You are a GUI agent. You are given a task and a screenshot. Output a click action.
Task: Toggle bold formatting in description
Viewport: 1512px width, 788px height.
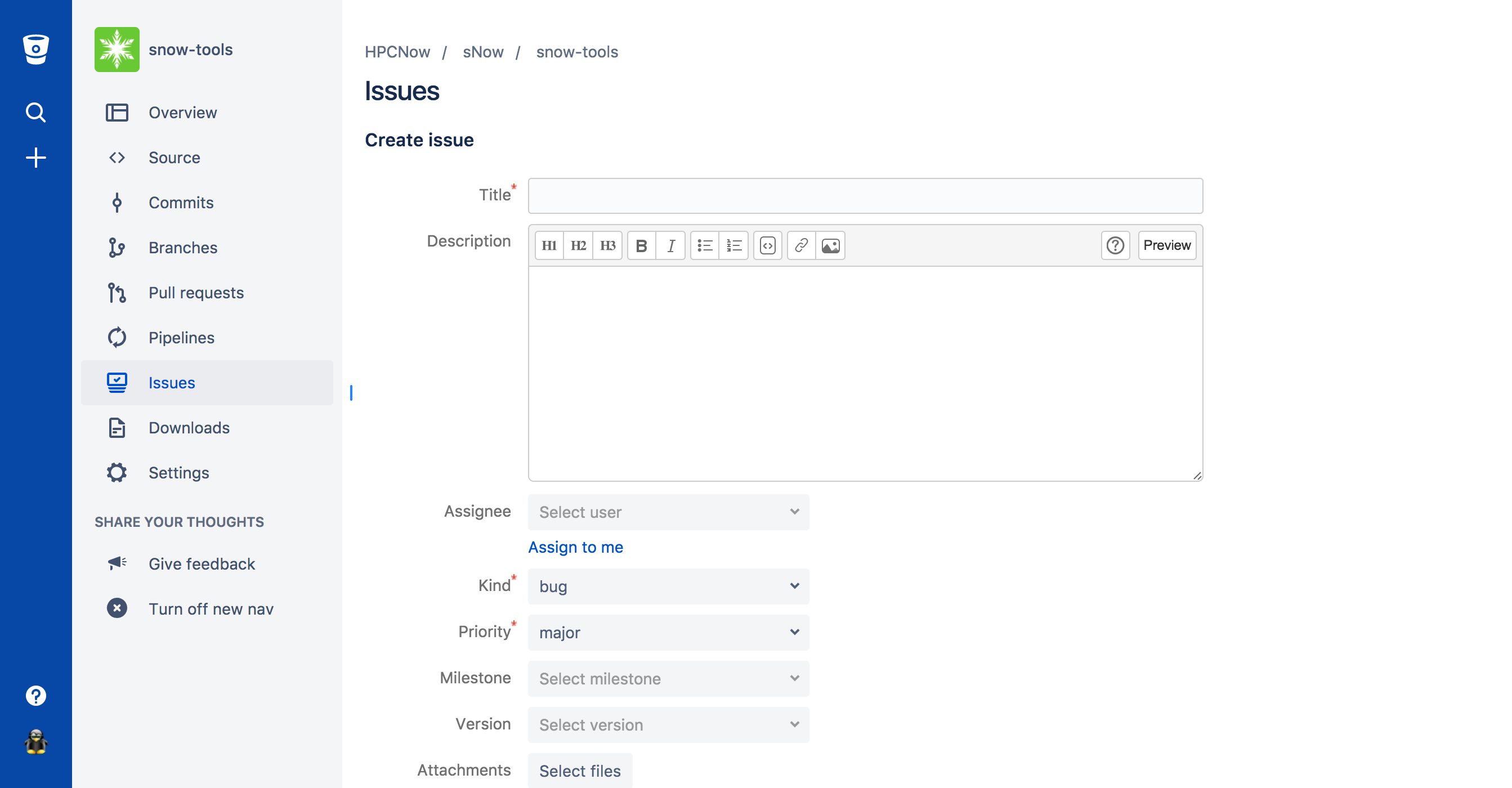pos(642,245)
